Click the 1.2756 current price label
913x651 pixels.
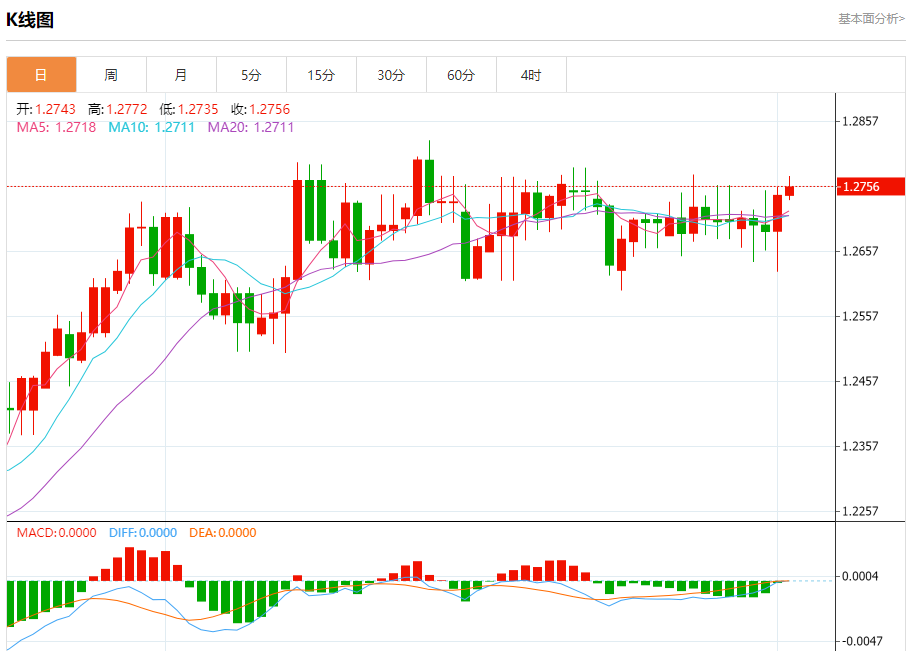pos(870,186)
